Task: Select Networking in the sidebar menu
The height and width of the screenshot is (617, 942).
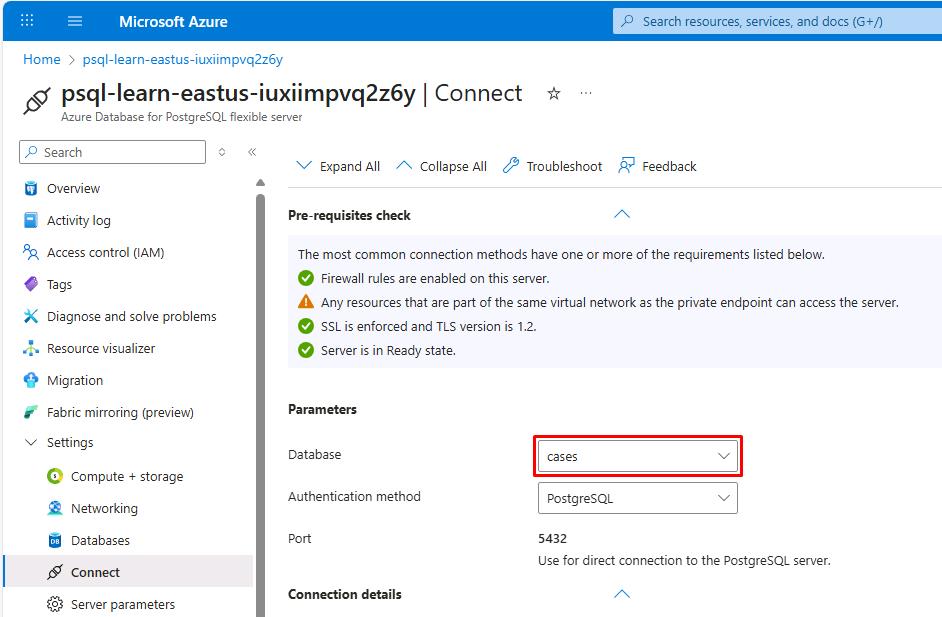Action: click(x=104, y=508)
